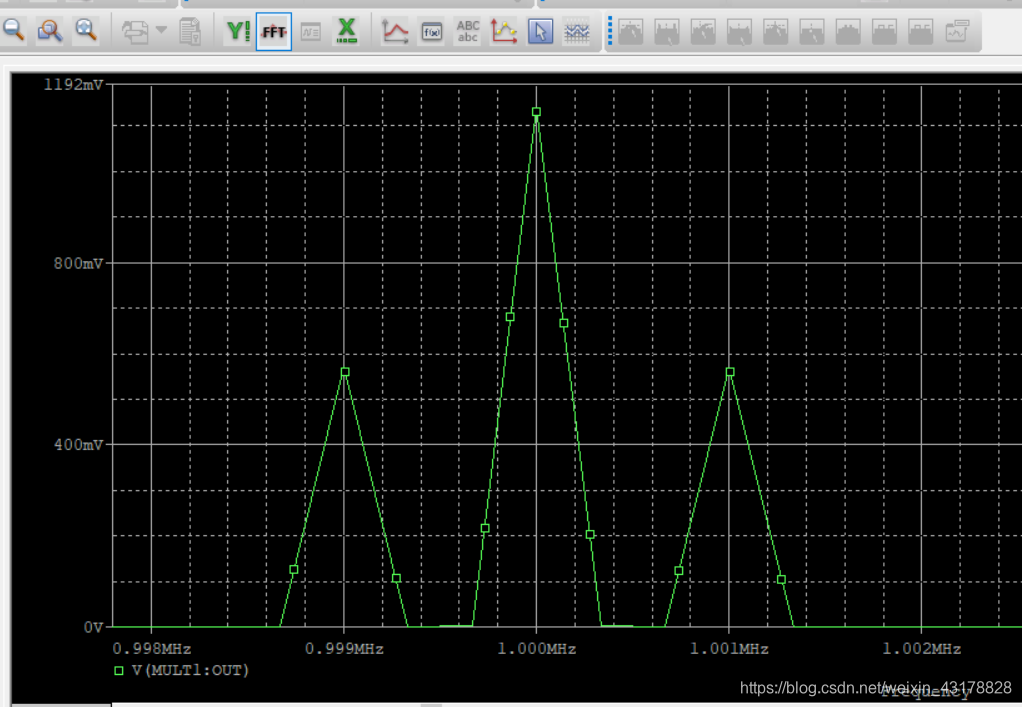Click the Cursor Point icon
Image resolution: width=1022 pixels, height=707 pixels.
tap(811, 31)
